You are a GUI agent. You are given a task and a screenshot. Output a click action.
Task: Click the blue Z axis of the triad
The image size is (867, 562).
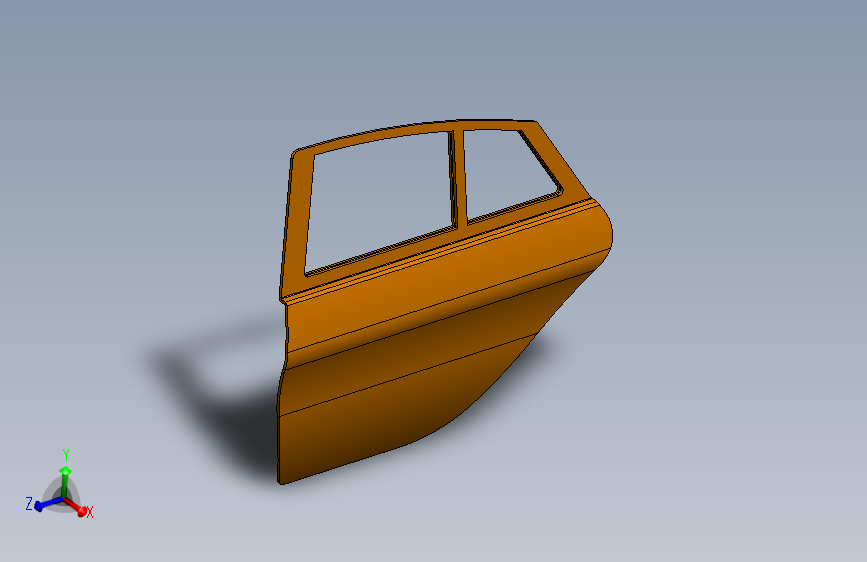tap(49, 504)
